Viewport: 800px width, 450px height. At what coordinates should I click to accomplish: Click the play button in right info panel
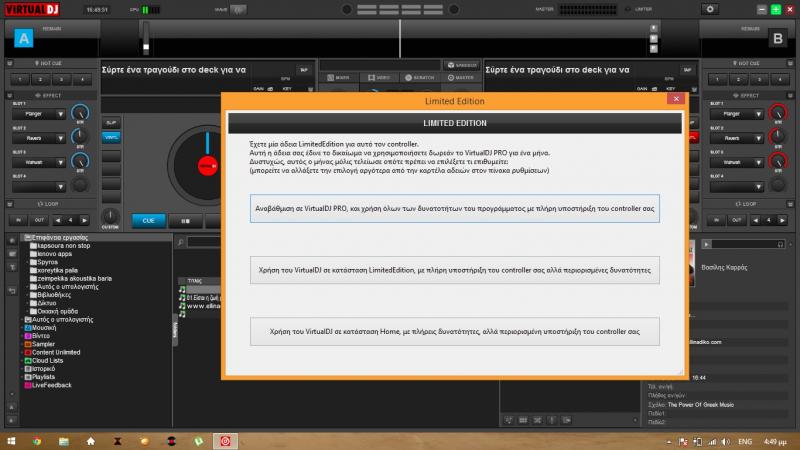706,244
